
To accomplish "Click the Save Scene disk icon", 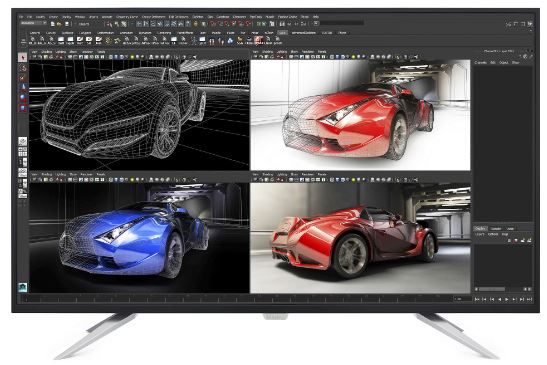I will (67, 24).
